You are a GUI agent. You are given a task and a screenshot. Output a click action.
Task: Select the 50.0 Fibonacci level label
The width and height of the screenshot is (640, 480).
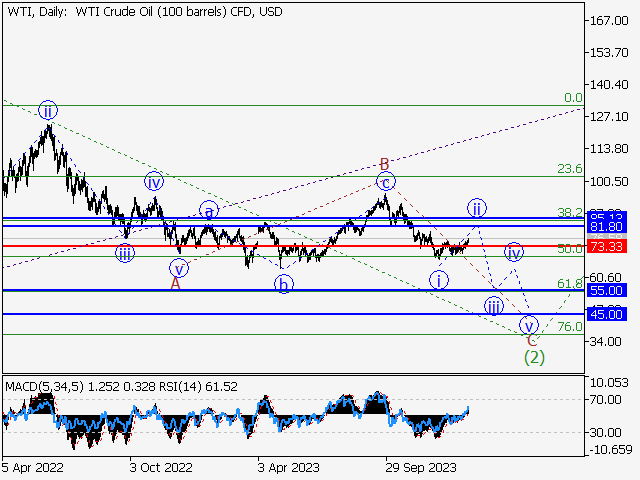570,249
